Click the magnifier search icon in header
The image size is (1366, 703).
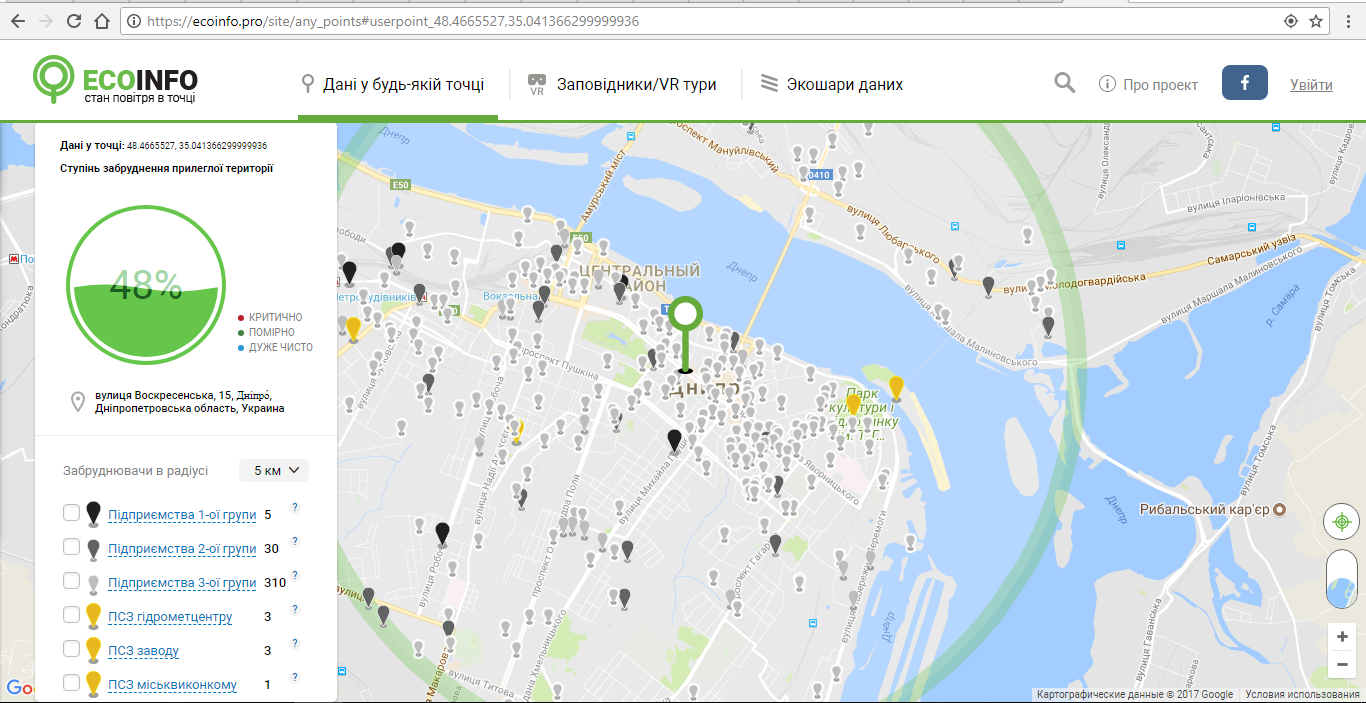[x=1065, y=83]
